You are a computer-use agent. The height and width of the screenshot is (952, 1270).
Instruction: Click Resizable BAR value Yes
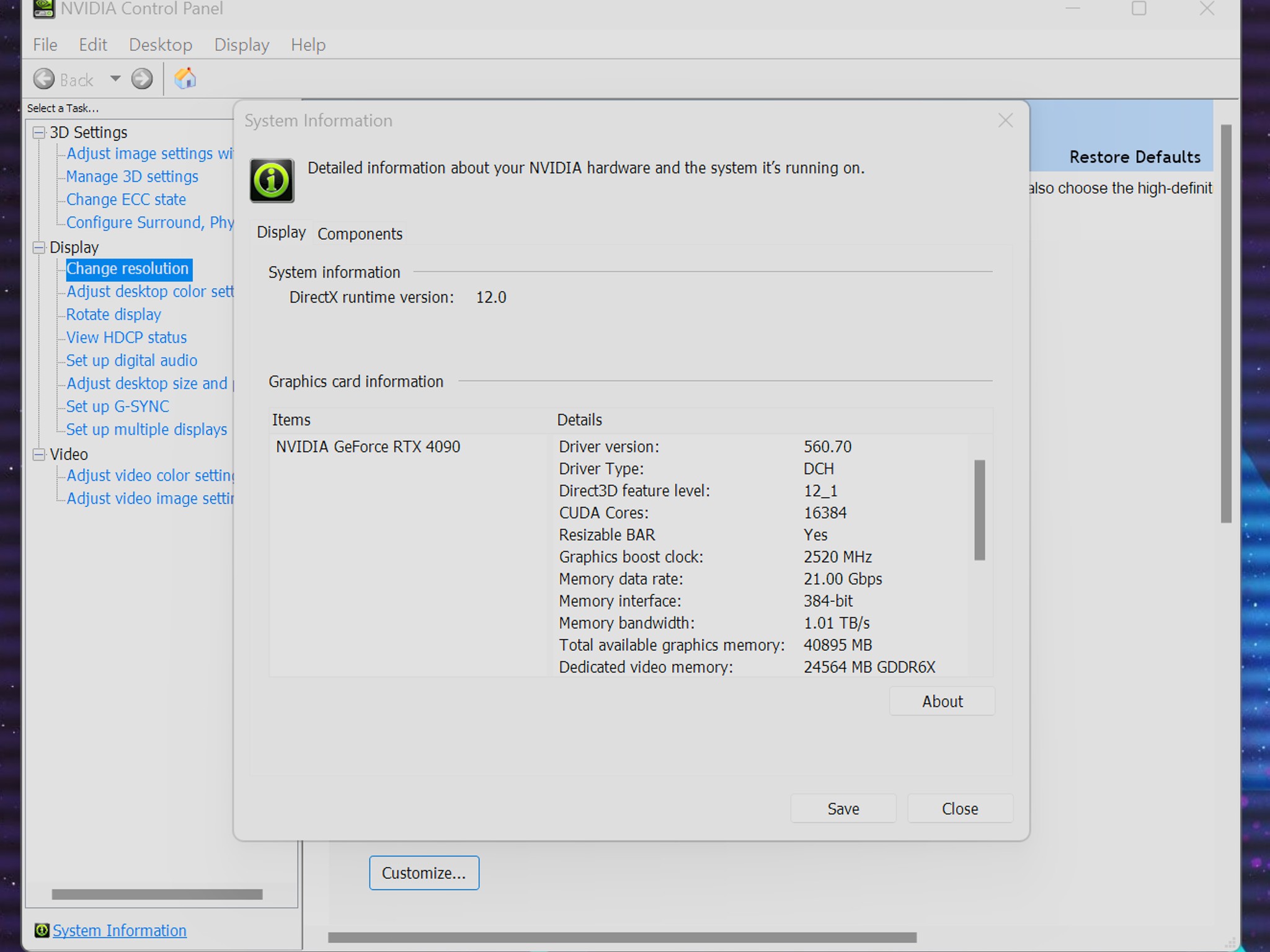pos(815,535)
